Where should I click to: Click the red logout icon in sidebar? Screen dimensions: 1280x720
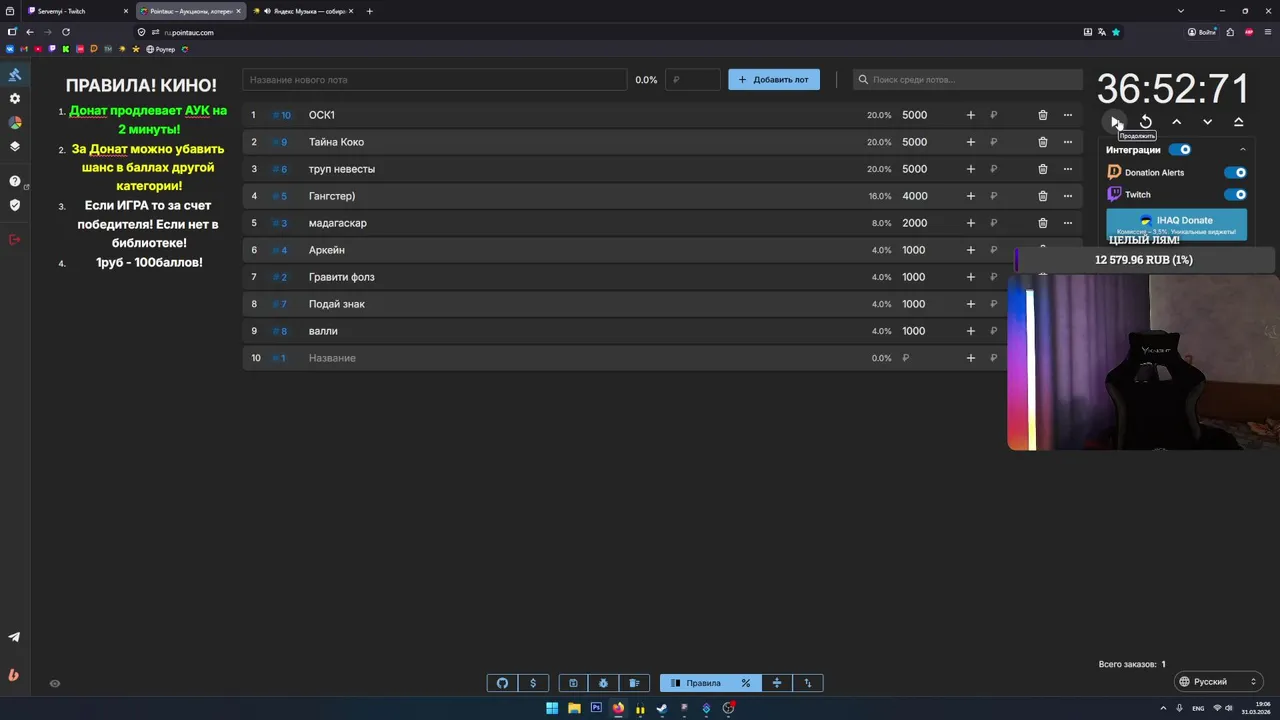pyautogui.click(x=14, y=239)
